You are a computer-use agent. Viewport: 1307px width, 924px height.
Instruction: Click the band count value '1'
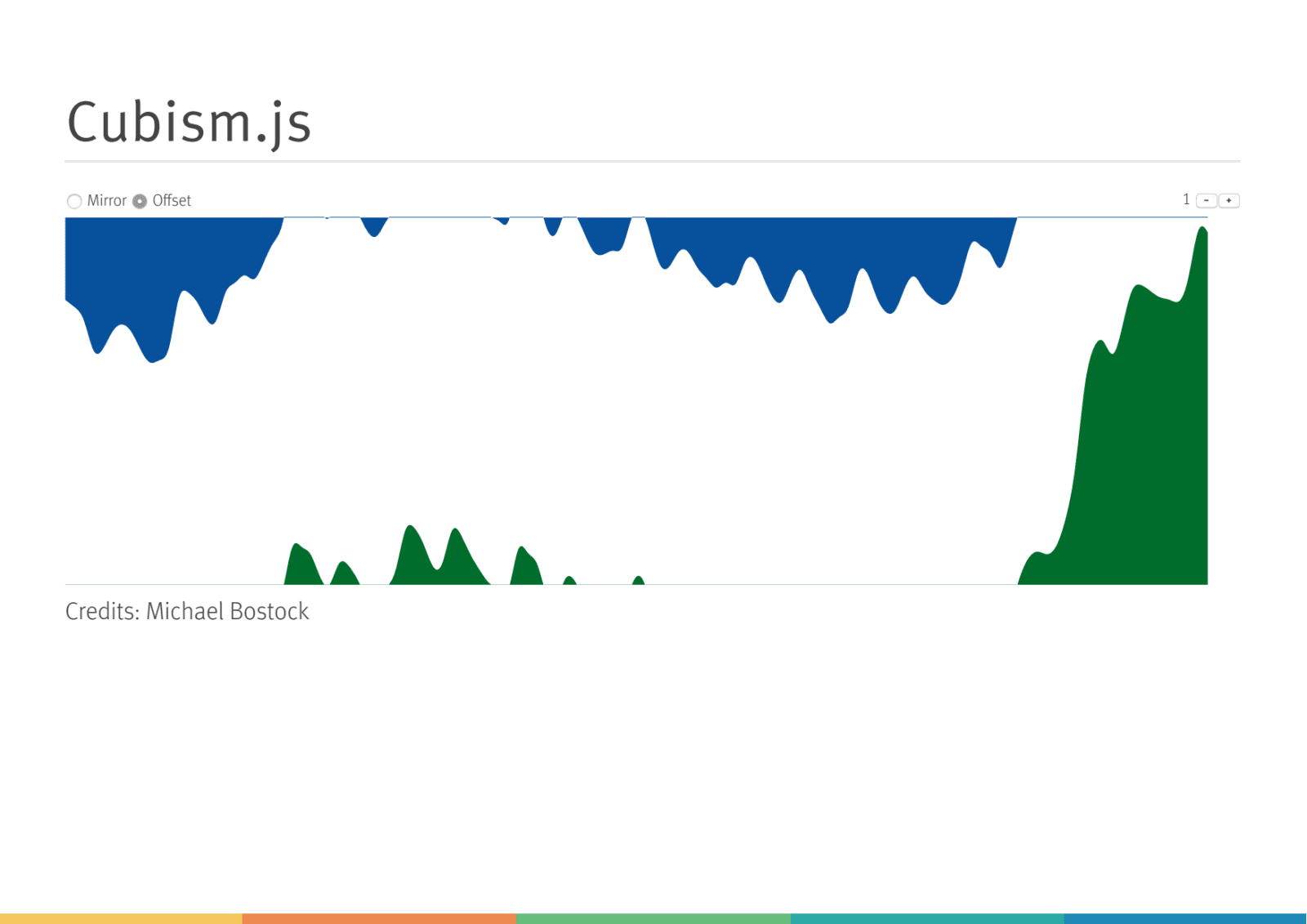tap(1186, 199)
